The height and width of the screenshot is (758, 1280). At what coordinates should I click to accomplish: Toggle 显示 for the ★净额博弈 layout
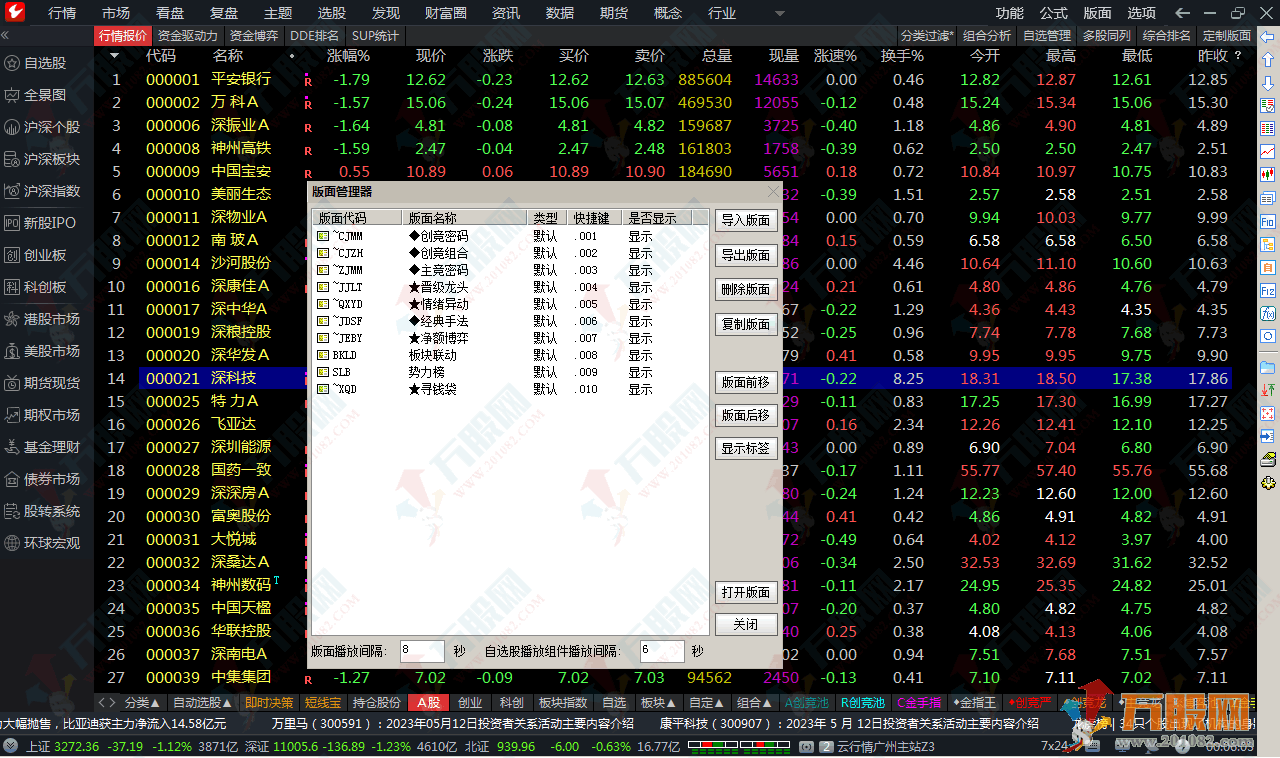click(x=639, y=339)
